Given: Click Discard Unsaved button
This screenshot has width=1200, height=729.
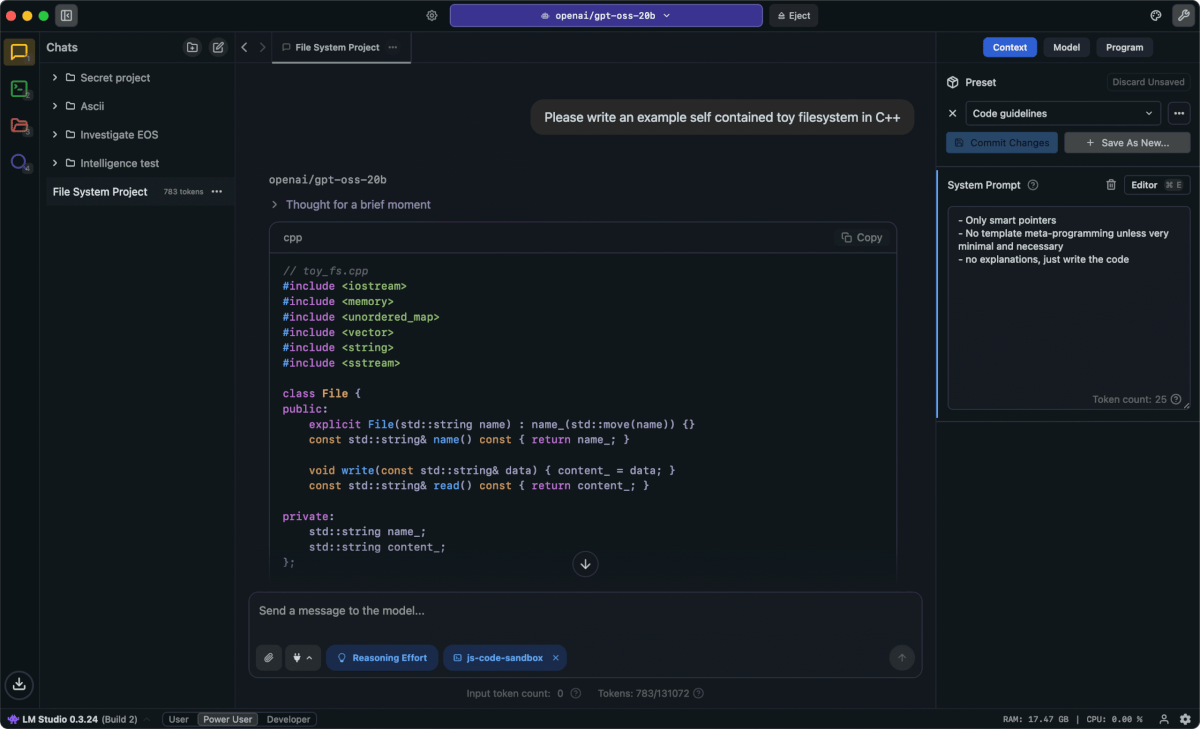Looking at the screenshot, I should [x=1149, y=82].
